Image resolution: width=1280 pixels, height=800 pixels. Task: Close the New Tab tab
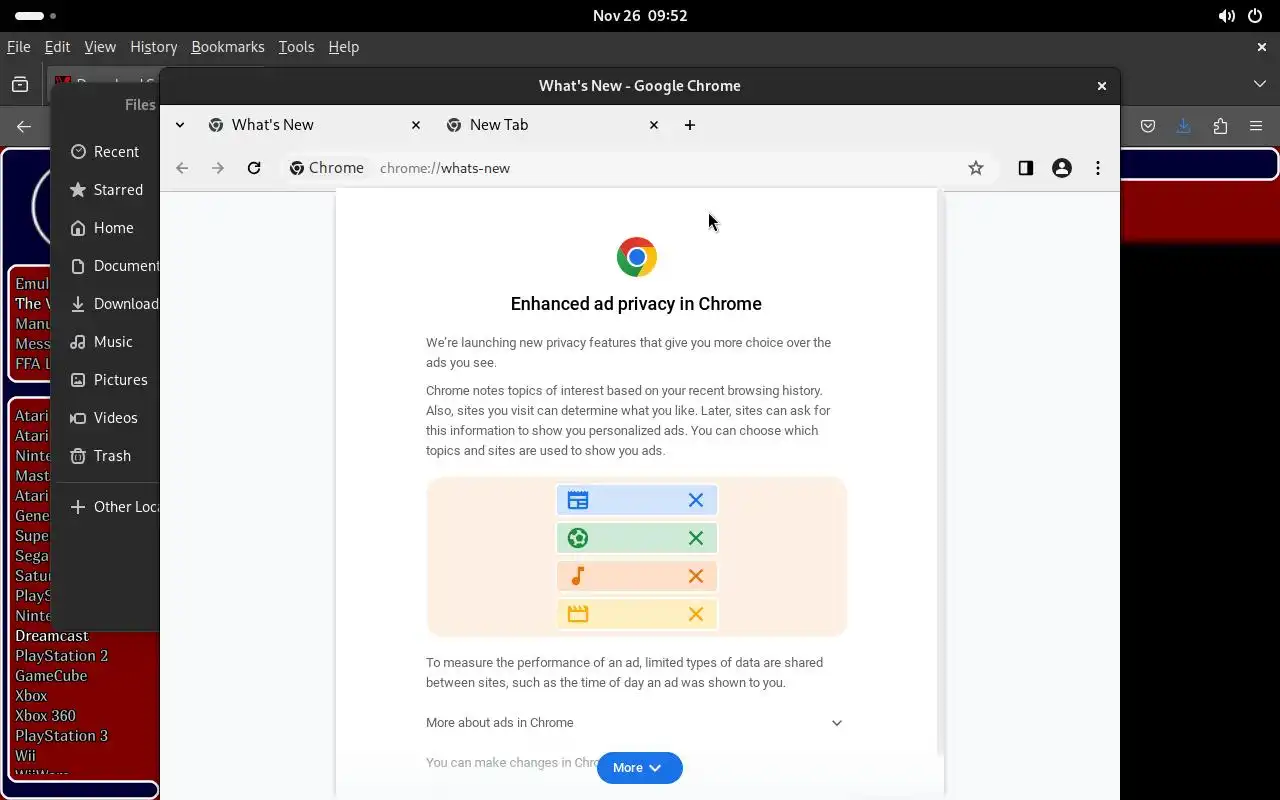(654, 125)
